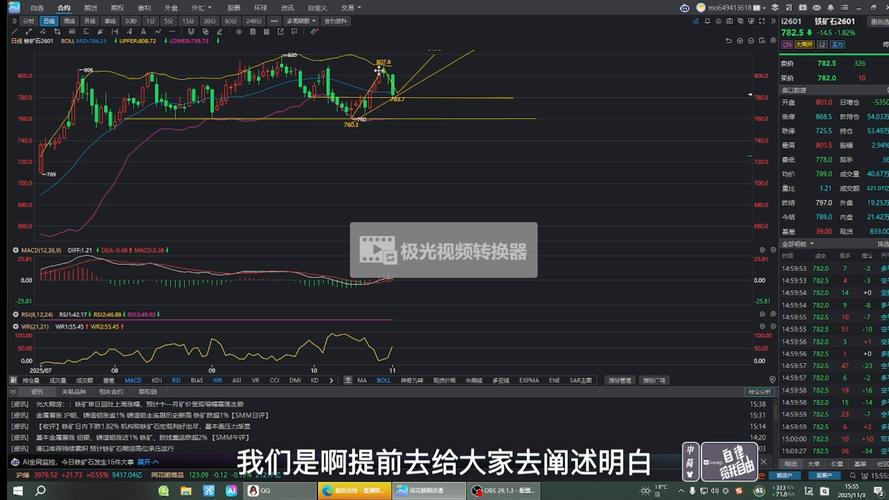Viewport: 889px width, 500px height.
Task: Select the line segment drawing tool
Action: tap(29, 32)
